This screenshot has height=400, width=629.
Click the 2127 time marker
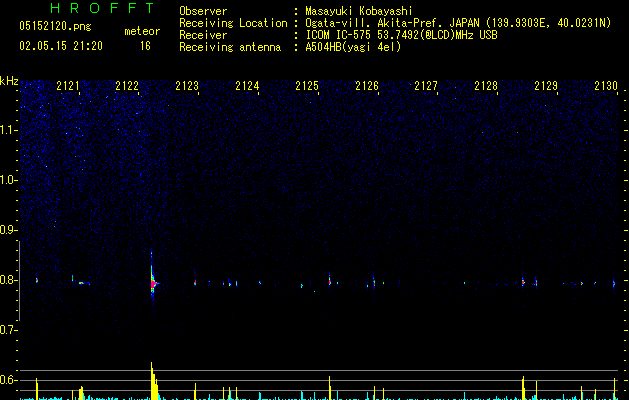[x=426, y=86]
